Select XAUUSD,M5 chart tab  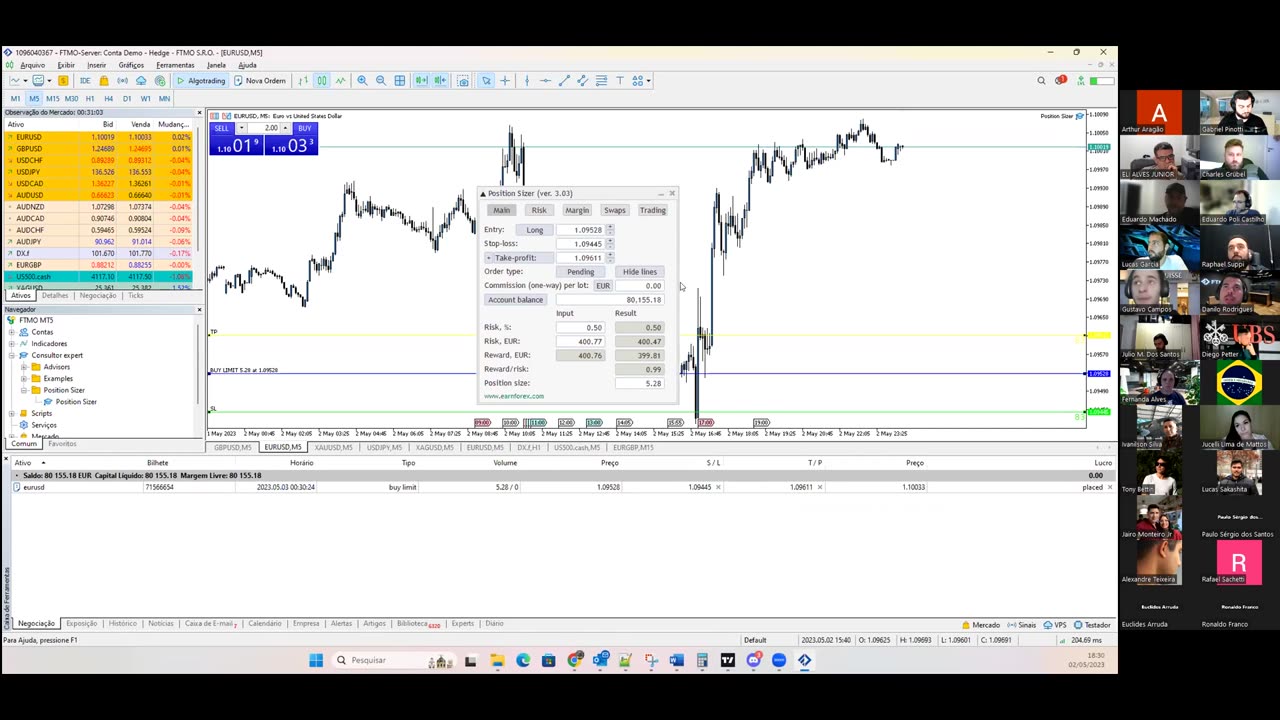coord(334,448)
